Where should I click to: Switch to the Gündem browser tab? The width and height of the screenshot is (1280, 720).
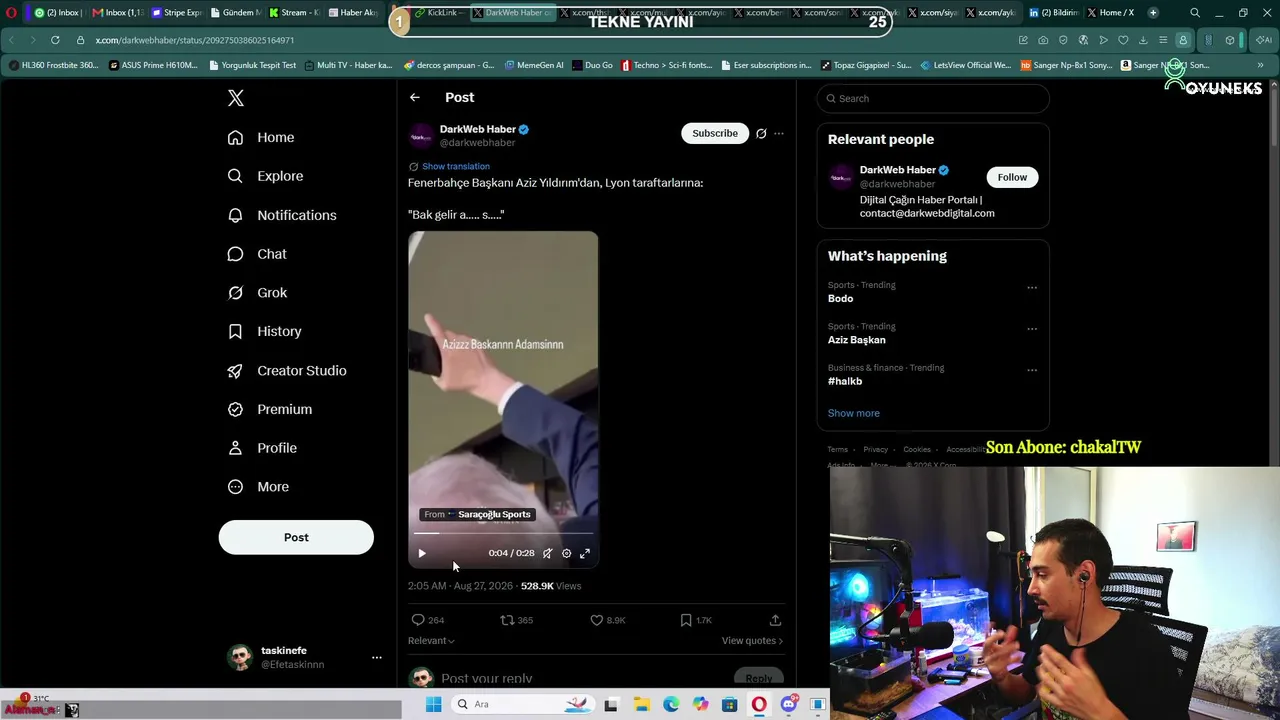(x=236, y=13)
